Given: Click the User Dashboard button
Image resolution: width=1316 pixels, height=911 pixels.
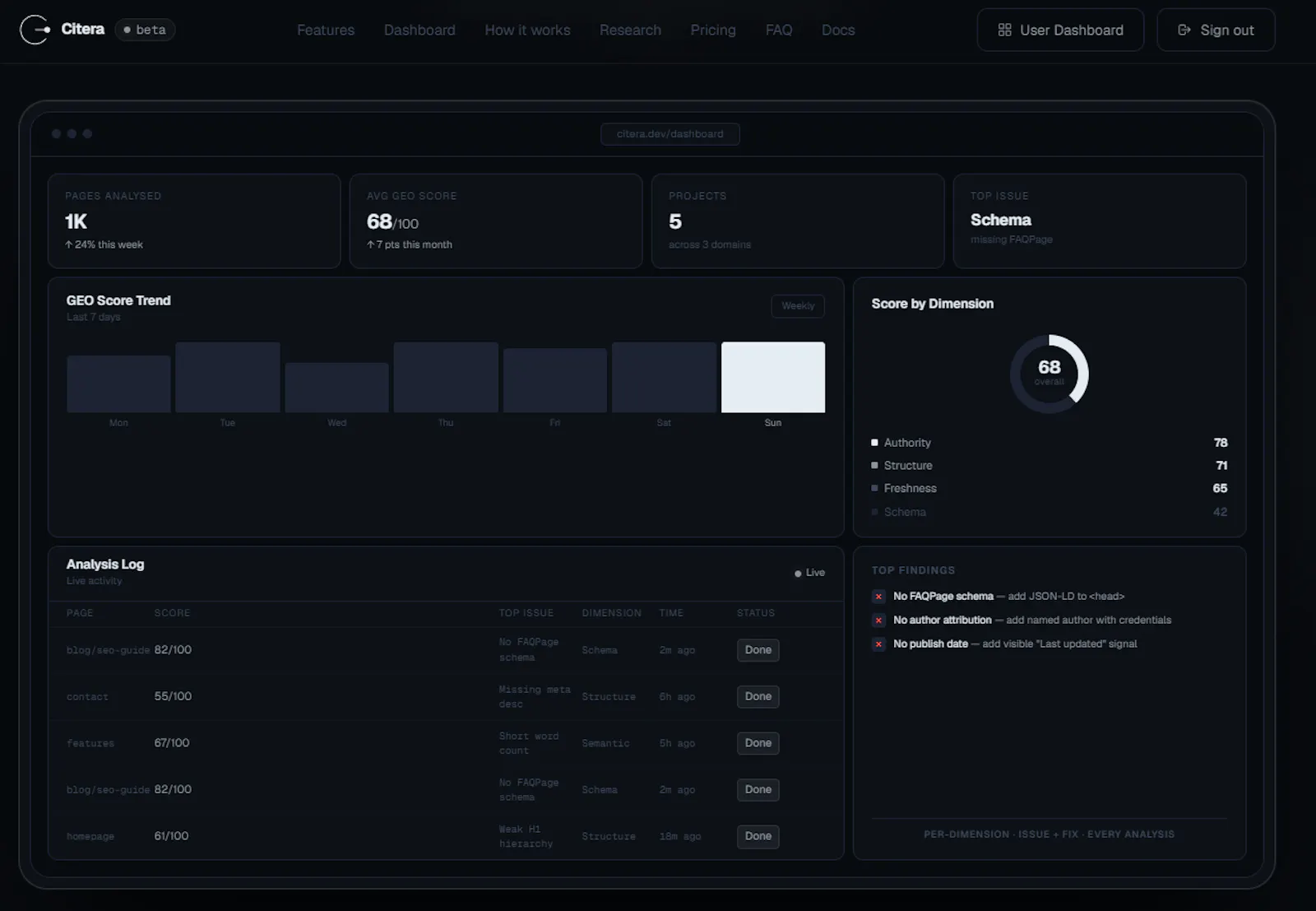Looking at the screenshot, I should tap(1060, 30).
